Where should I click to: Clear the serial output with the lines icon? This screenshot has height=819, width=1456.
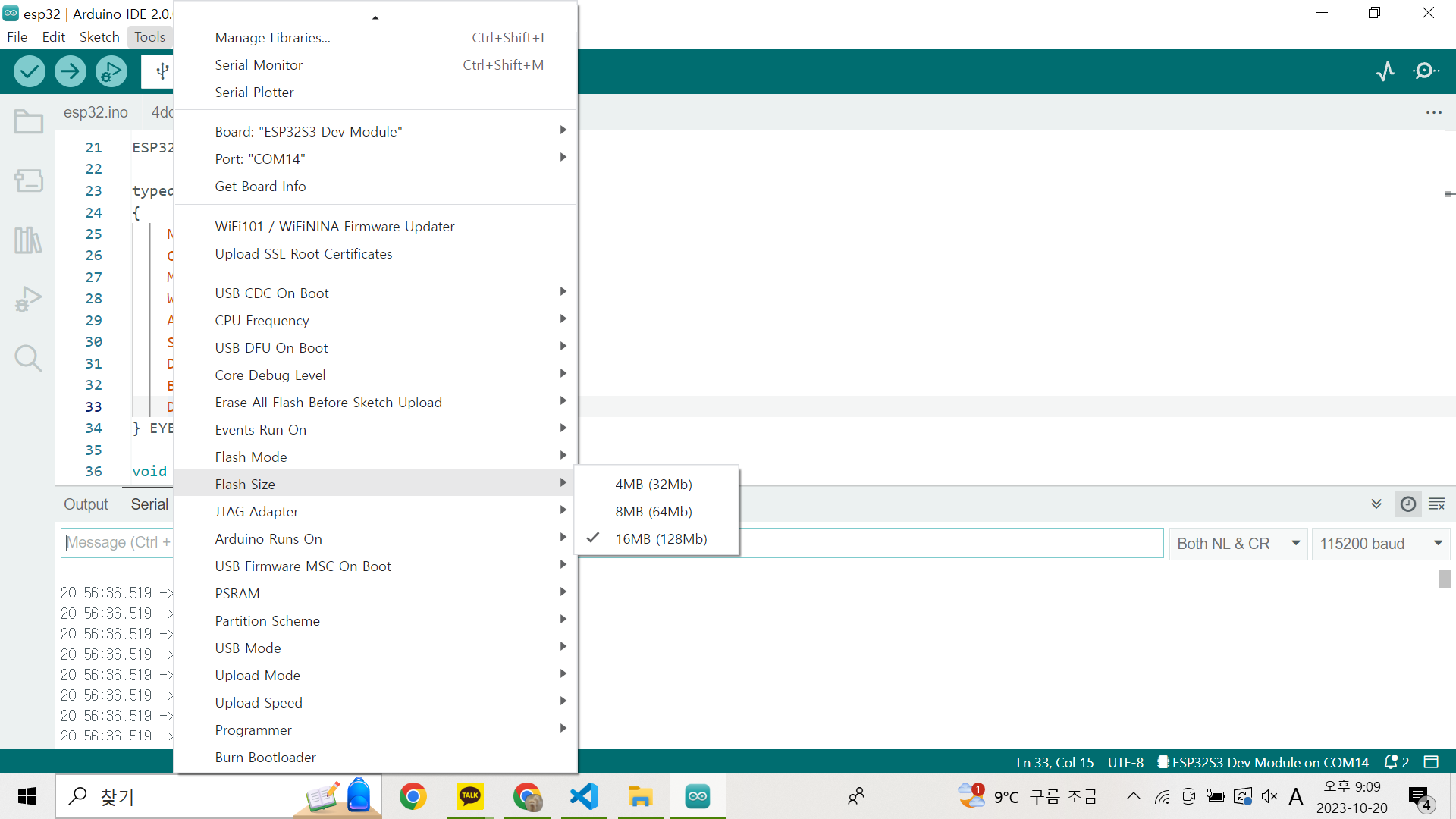click(x=1437, y=504)
